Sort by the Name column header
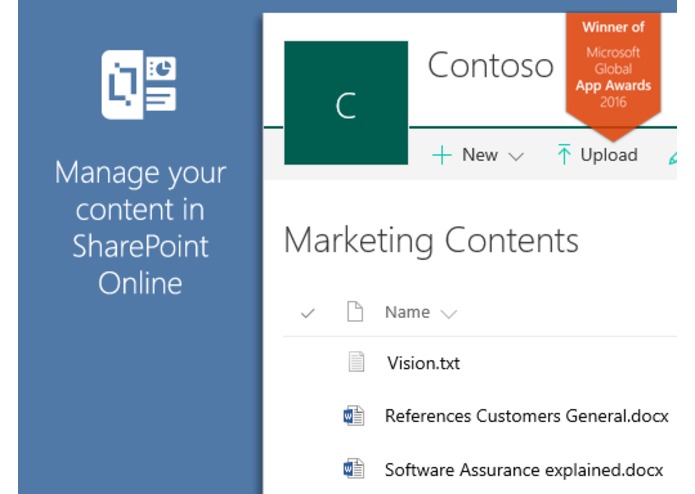The width and height of the screenshot is (695, 494). click(x=407, y=312)
